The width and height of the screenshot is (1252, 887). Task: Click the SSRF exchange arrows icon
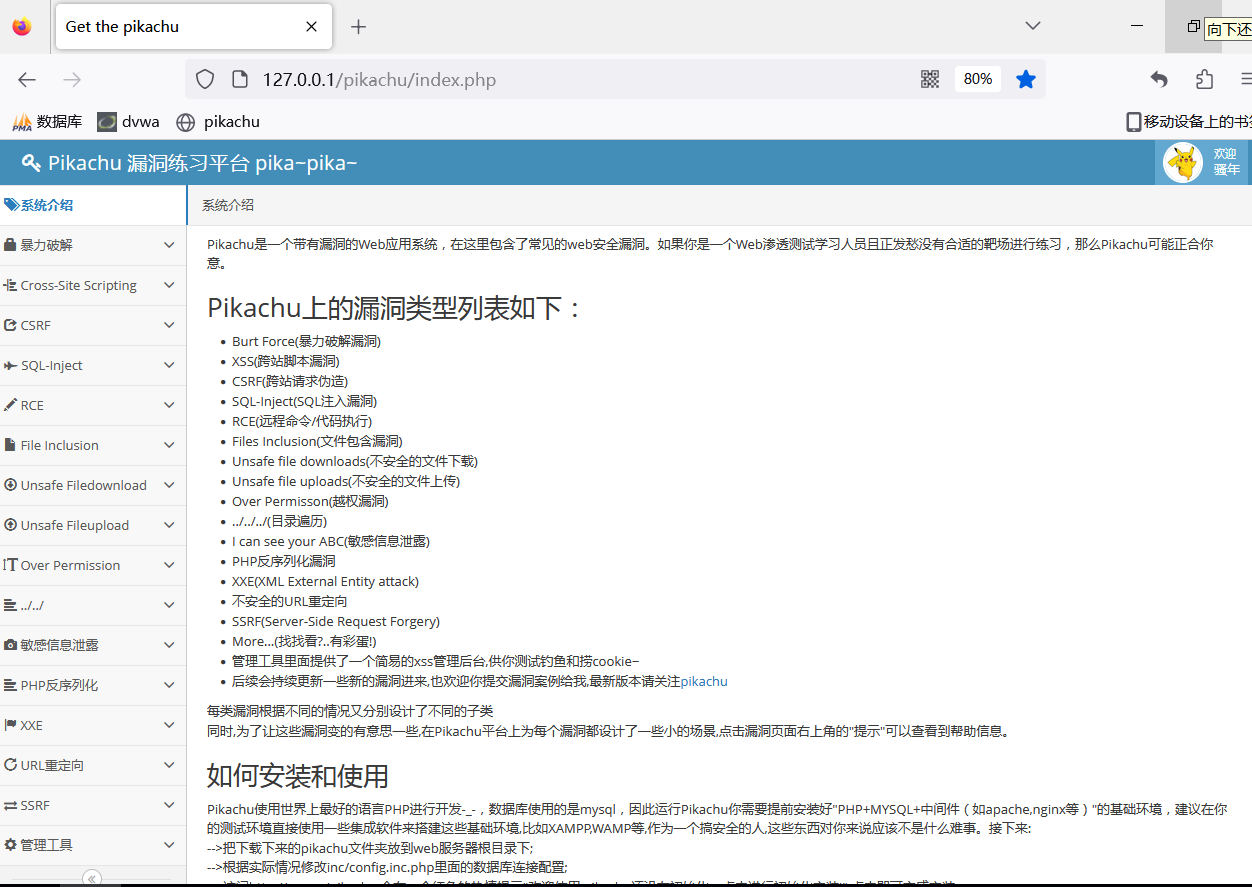tap(10, 805)
